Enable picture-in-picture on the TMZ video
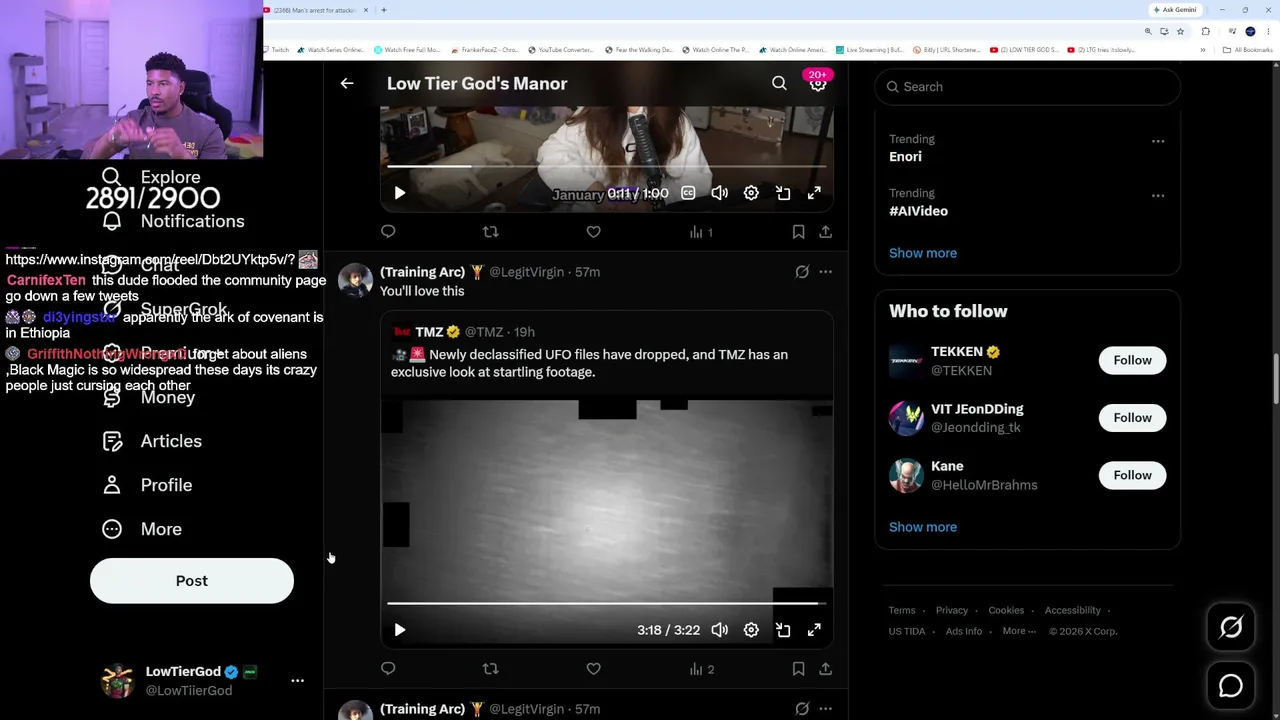1280x720 pixels. point(783,630)
